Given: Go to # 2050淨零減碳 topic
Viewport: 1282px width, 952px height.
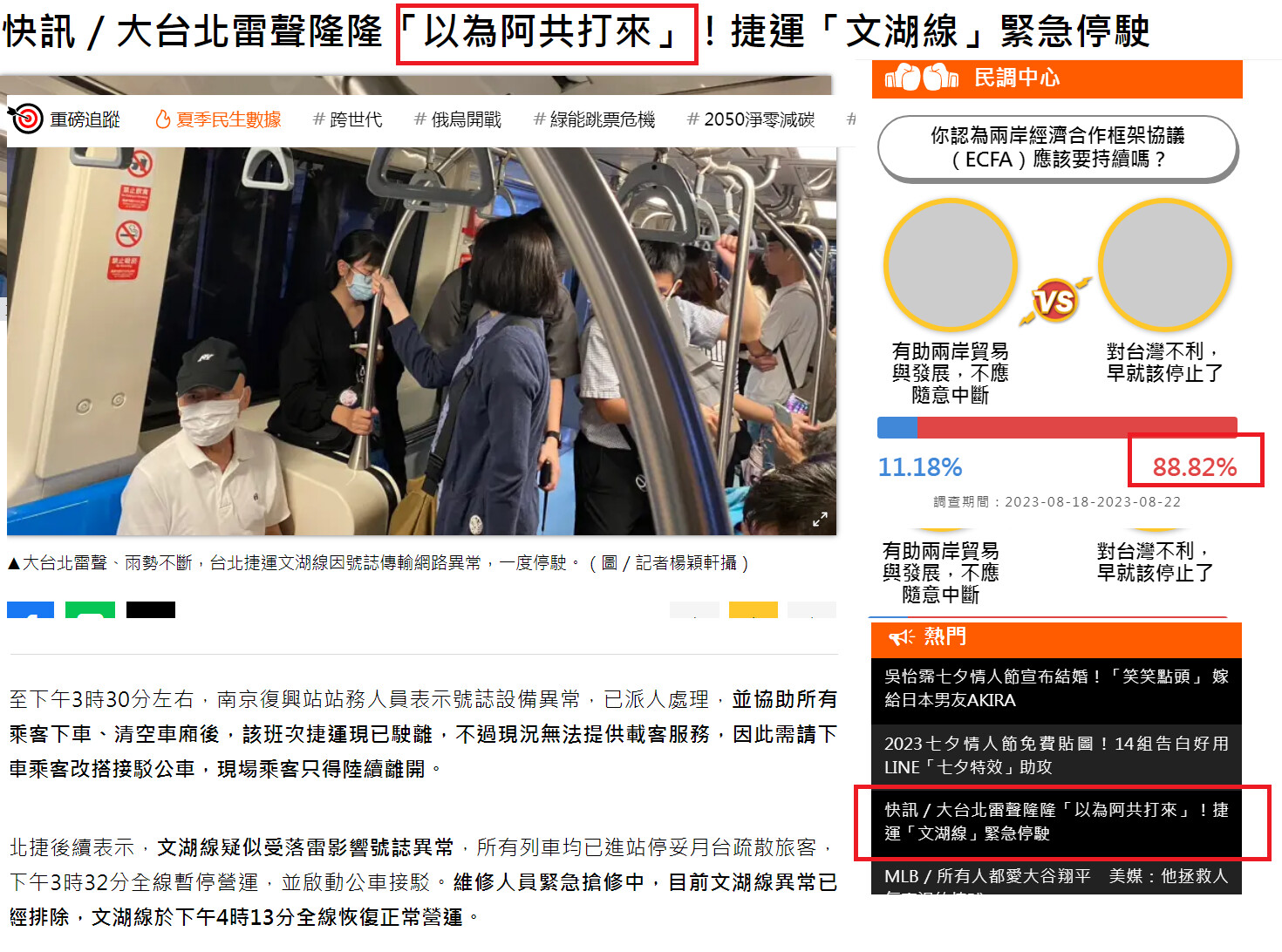Looking at the screenshot, I should pyautogui.click(x=751, y=119).
